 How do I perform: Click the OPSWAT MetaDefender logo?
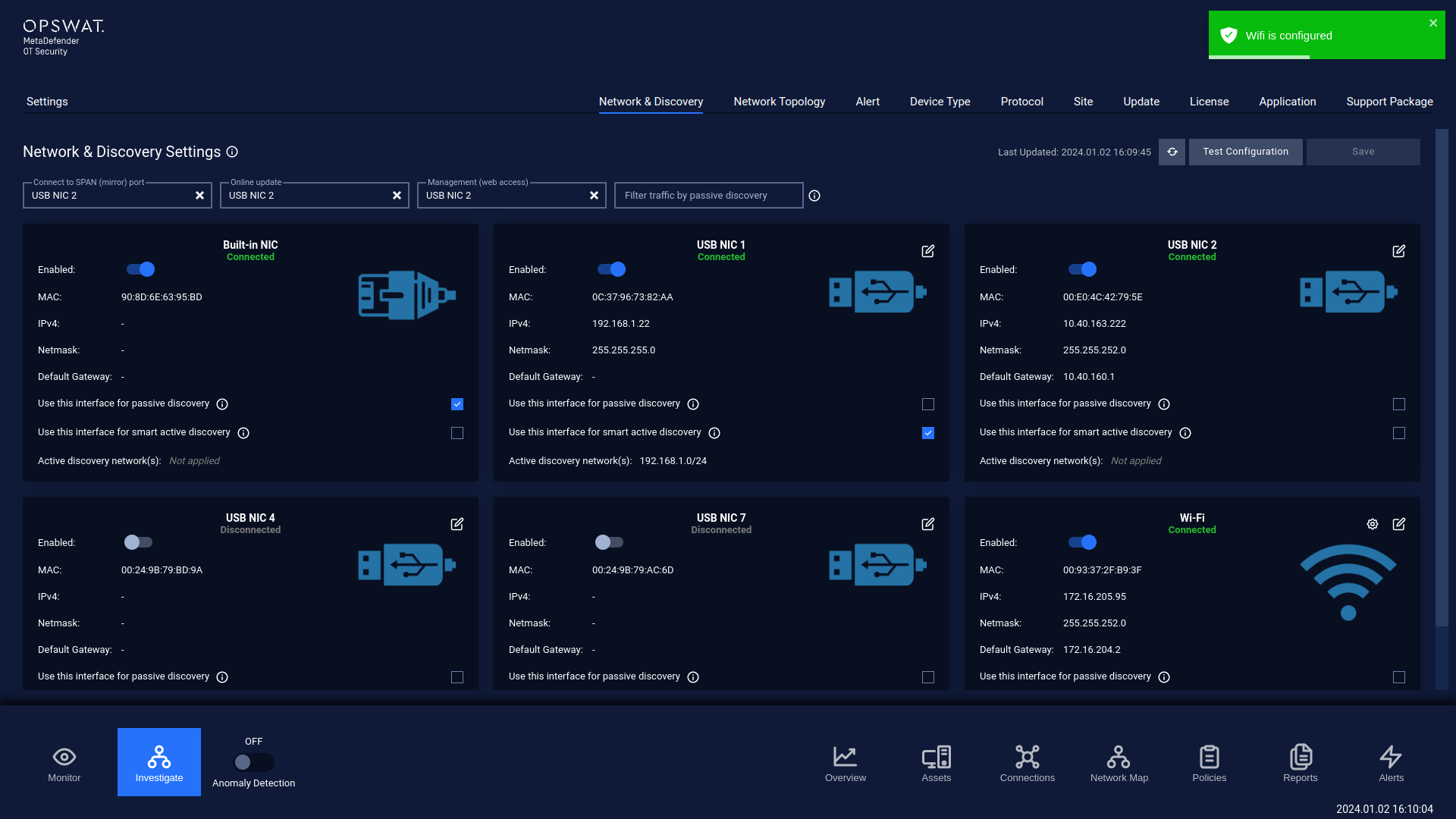(x=64, y=37)
